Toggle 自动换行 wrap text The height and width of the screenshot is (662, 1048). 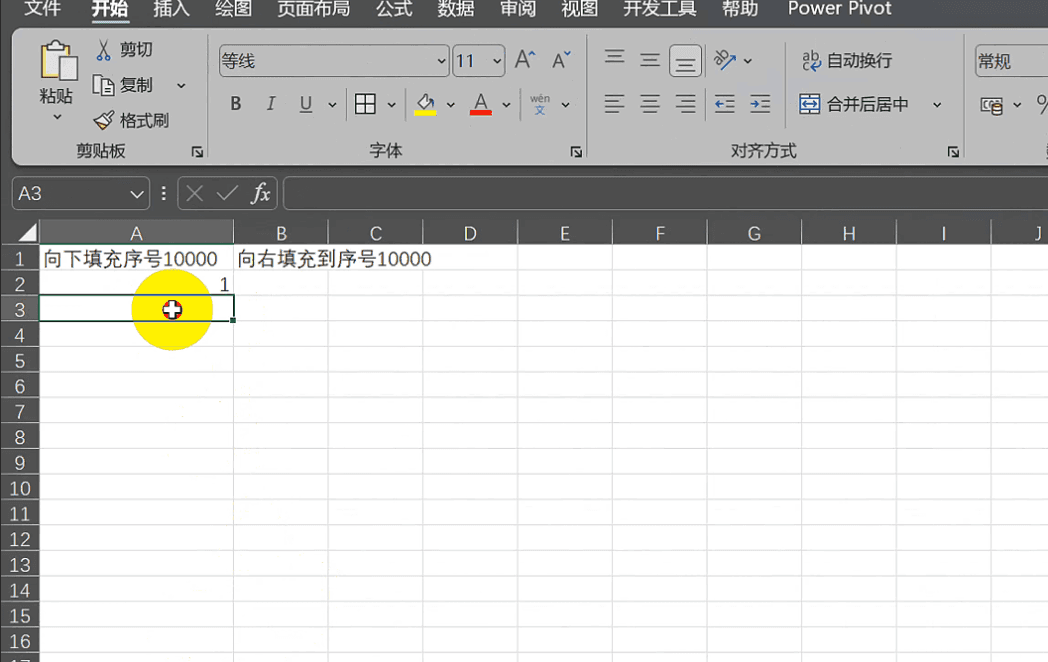847,61
